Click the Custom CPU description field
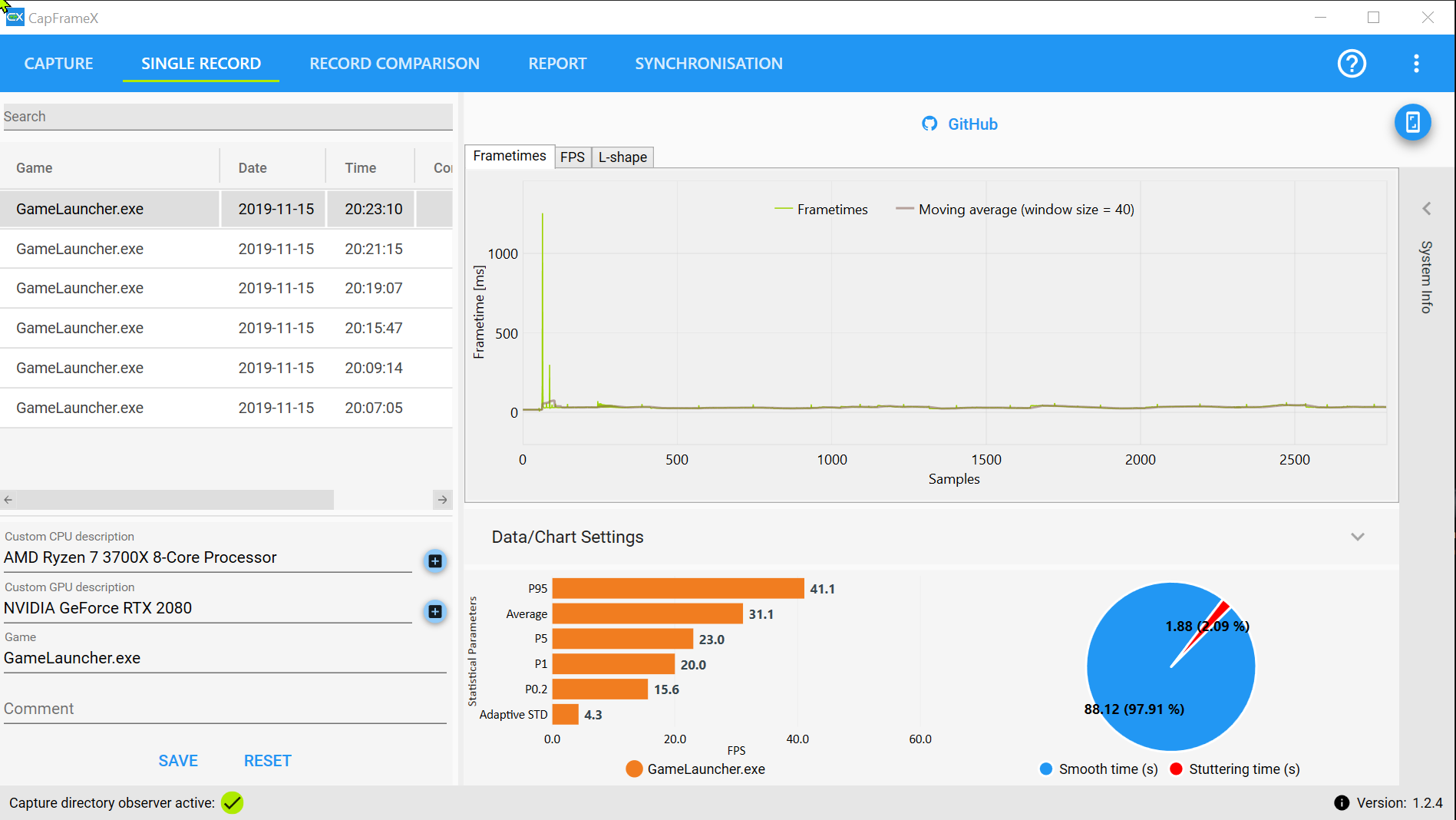Screen dimensions: 1456x820 [x=208, y=557]
